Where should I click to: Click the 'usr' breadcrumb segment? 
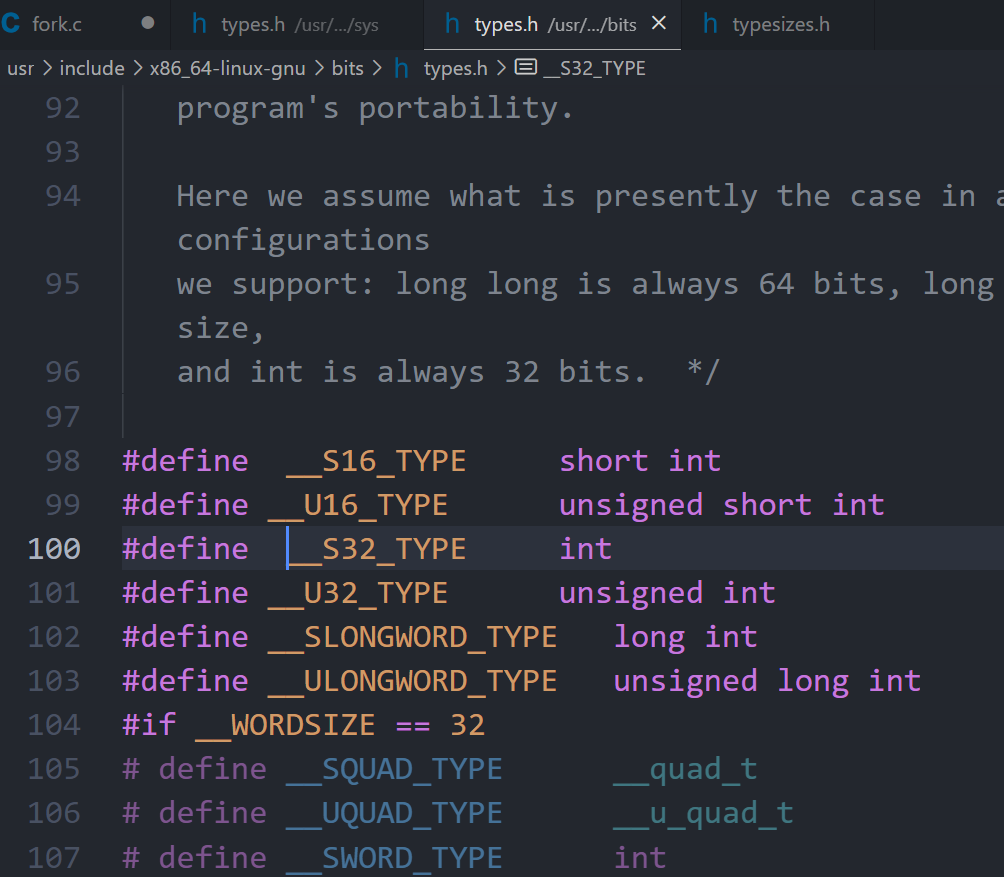point(20,68)
